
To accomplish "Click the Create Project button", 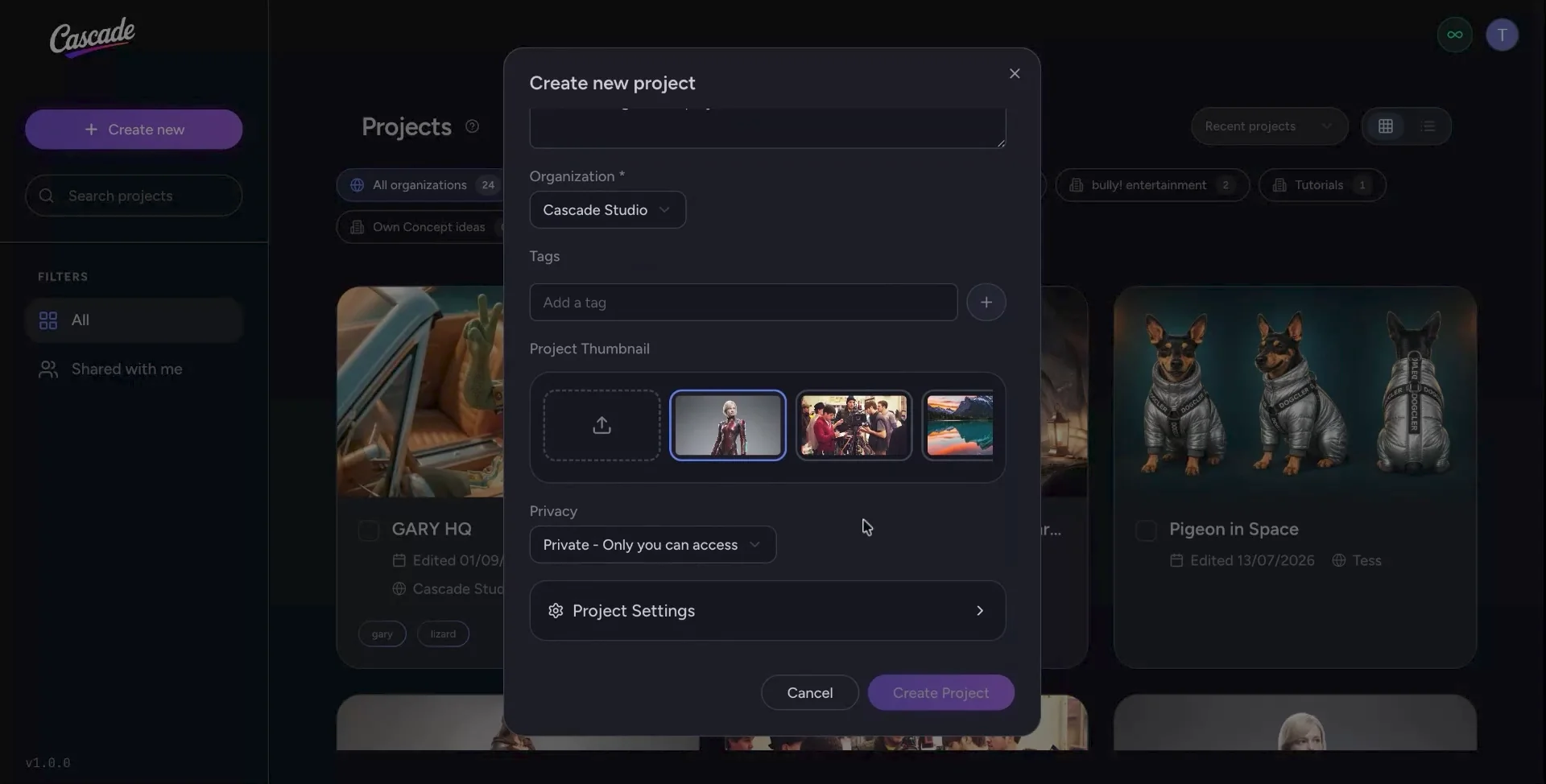I will (x=941, y=693).
